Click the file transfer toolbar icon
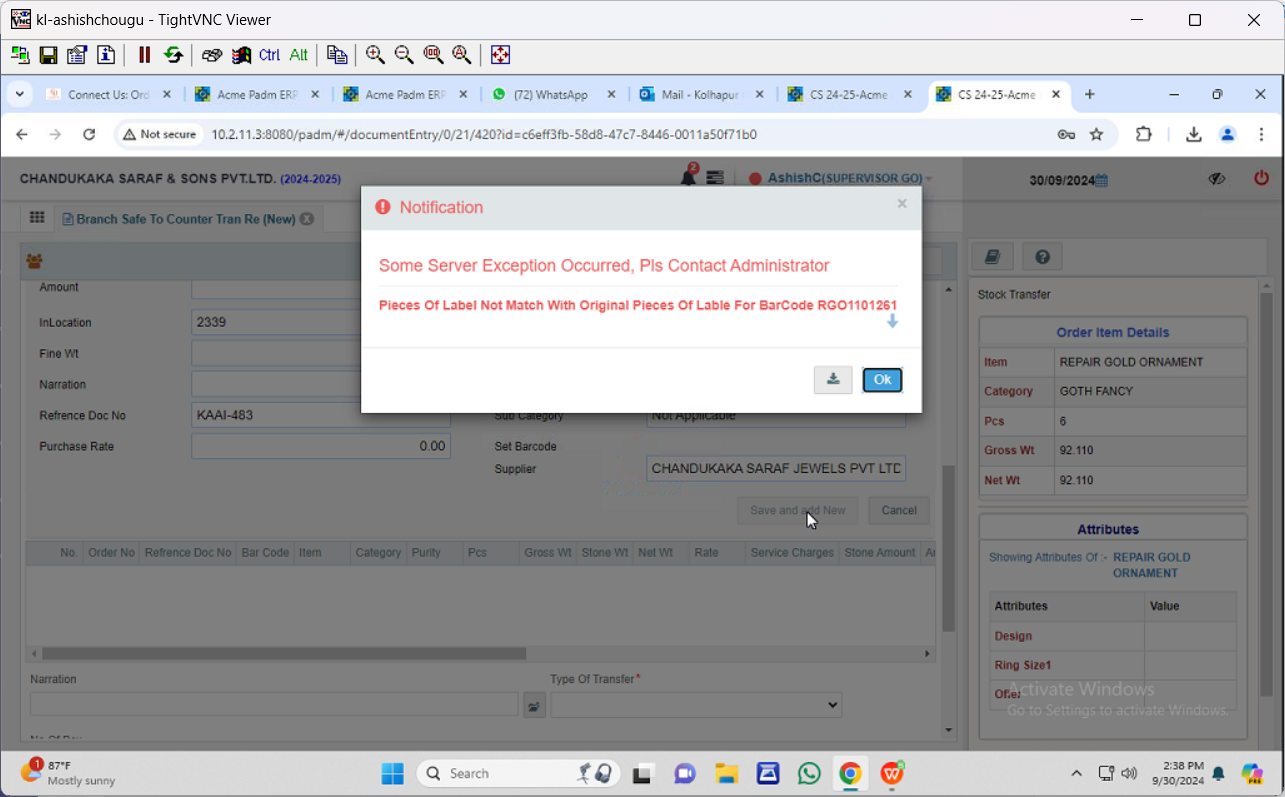The width and height of the screenshot is (1285, 797). [x=337, y=55]
